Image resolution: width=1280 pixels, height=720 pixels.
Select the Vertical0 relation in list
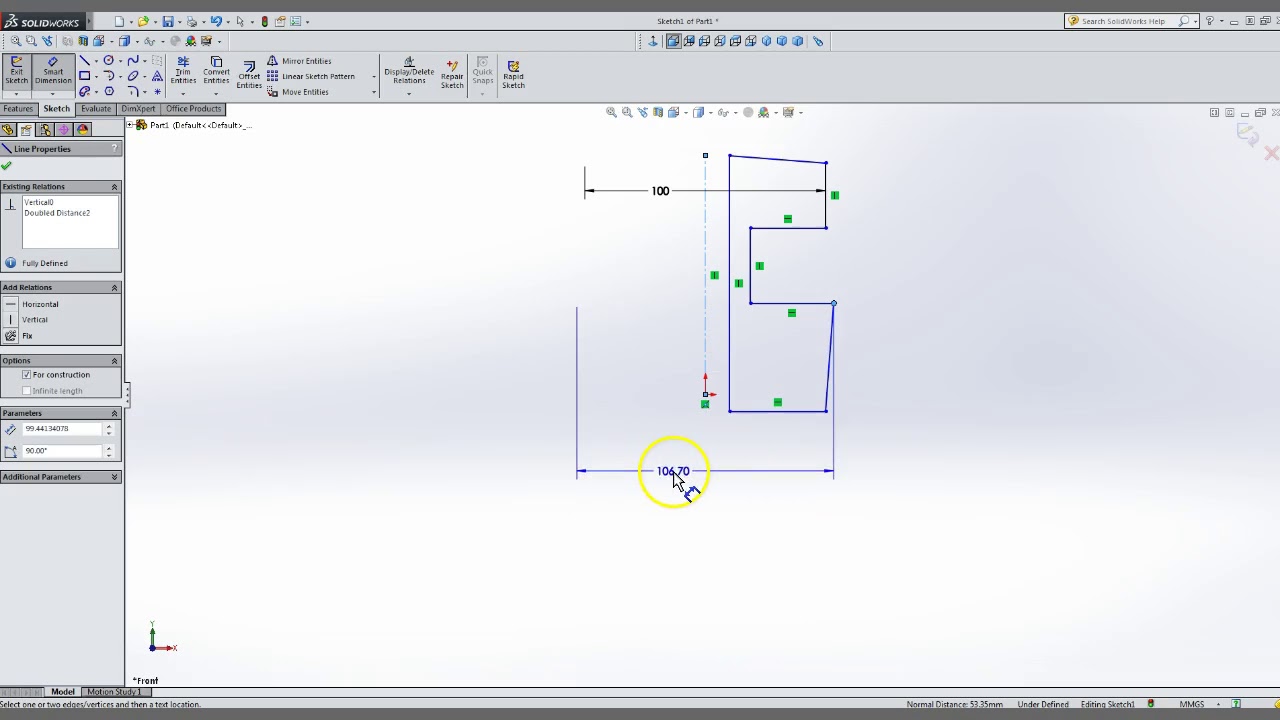(39, 203)
